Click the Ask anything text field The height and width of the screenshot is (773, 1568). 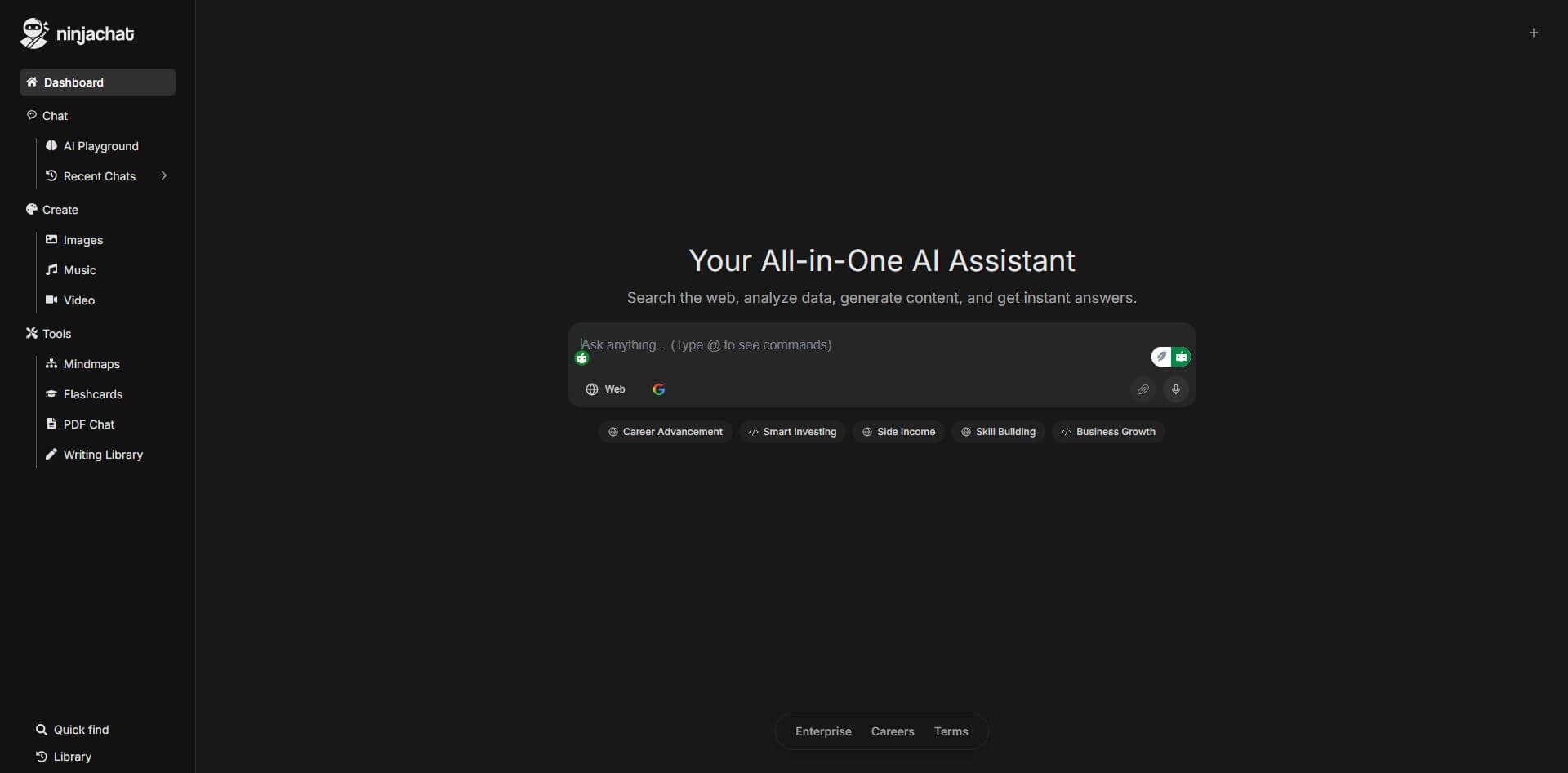coord(857,345)
